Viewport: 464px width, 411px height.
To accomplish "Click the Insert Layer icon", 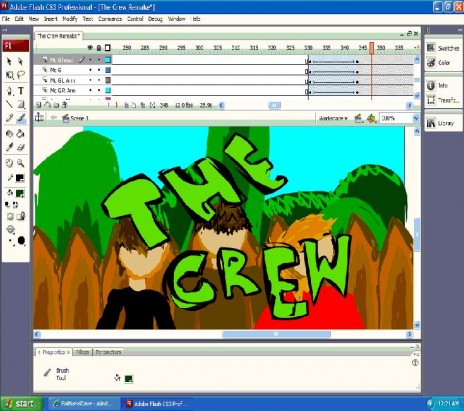I will [x=39, y=105].
